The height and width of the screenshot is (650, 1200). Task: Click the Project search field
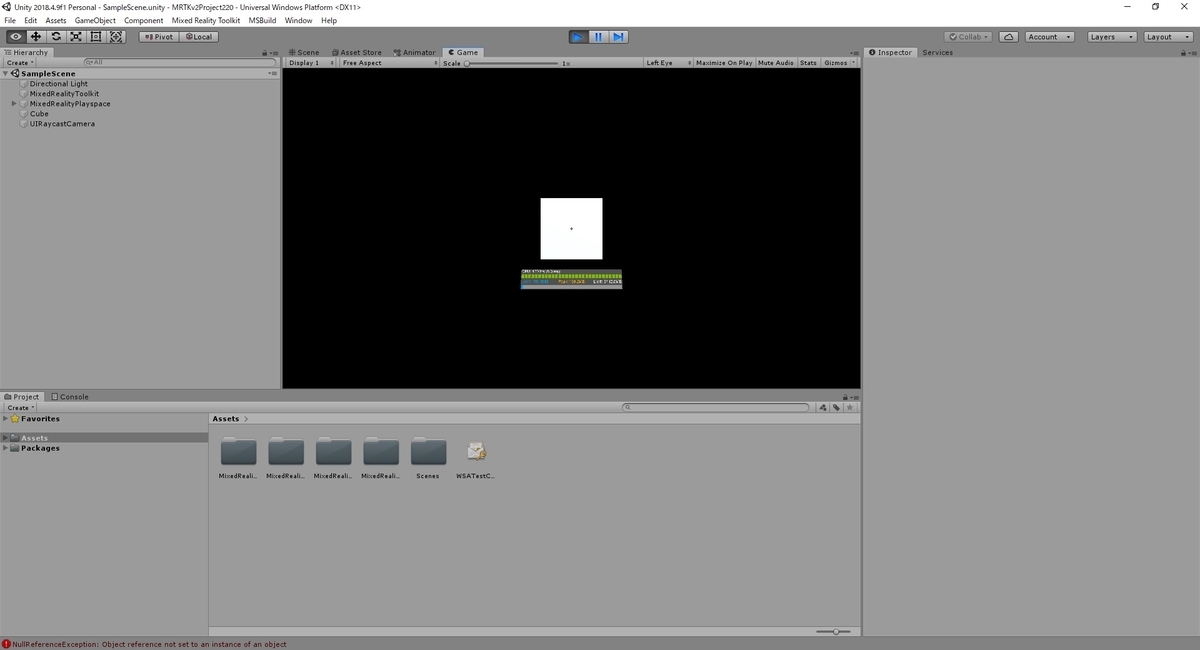tap(715, 408)
